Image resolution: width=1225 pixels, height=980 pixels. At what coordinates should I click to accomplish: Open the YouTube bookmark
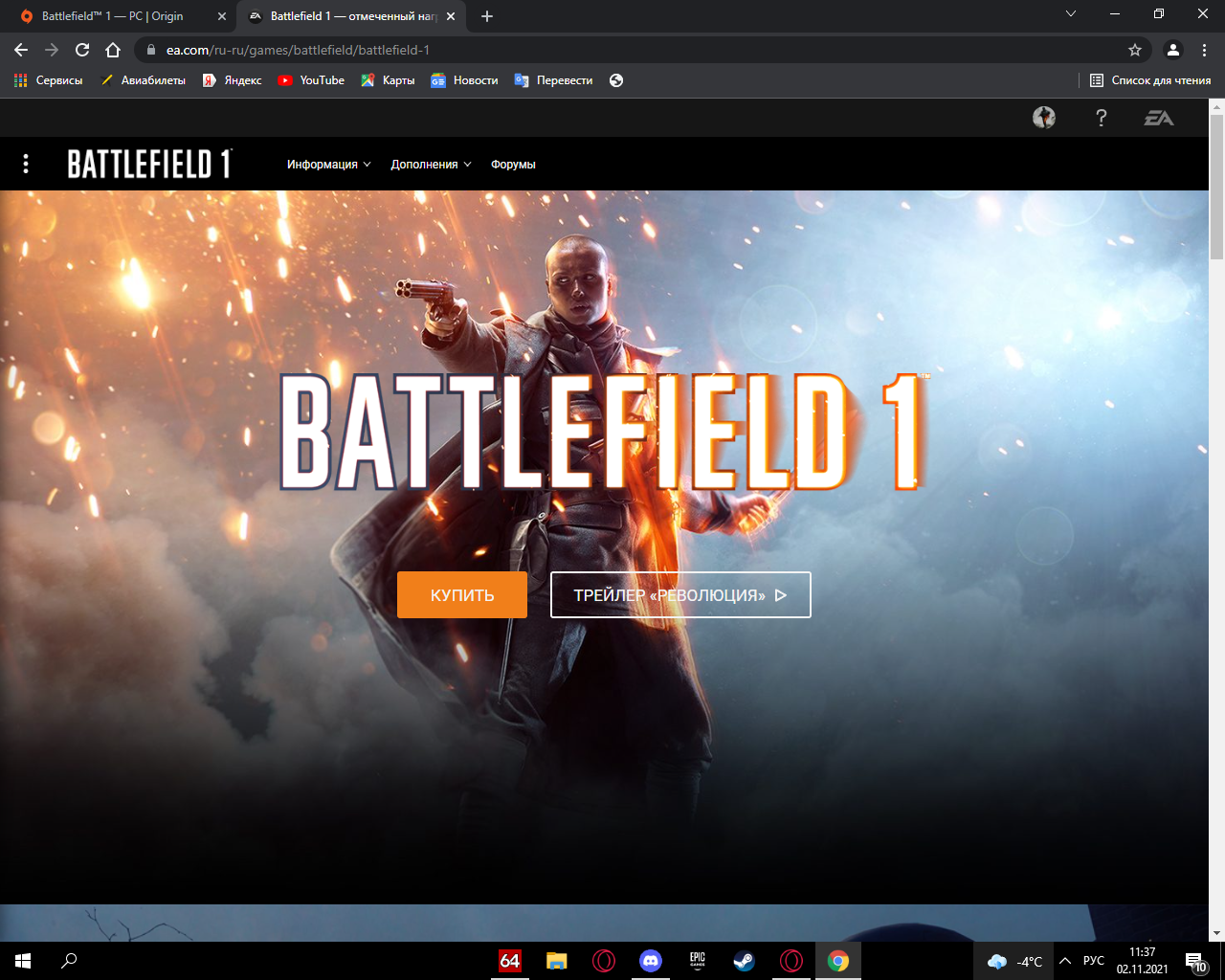click(x=311, y=80)
